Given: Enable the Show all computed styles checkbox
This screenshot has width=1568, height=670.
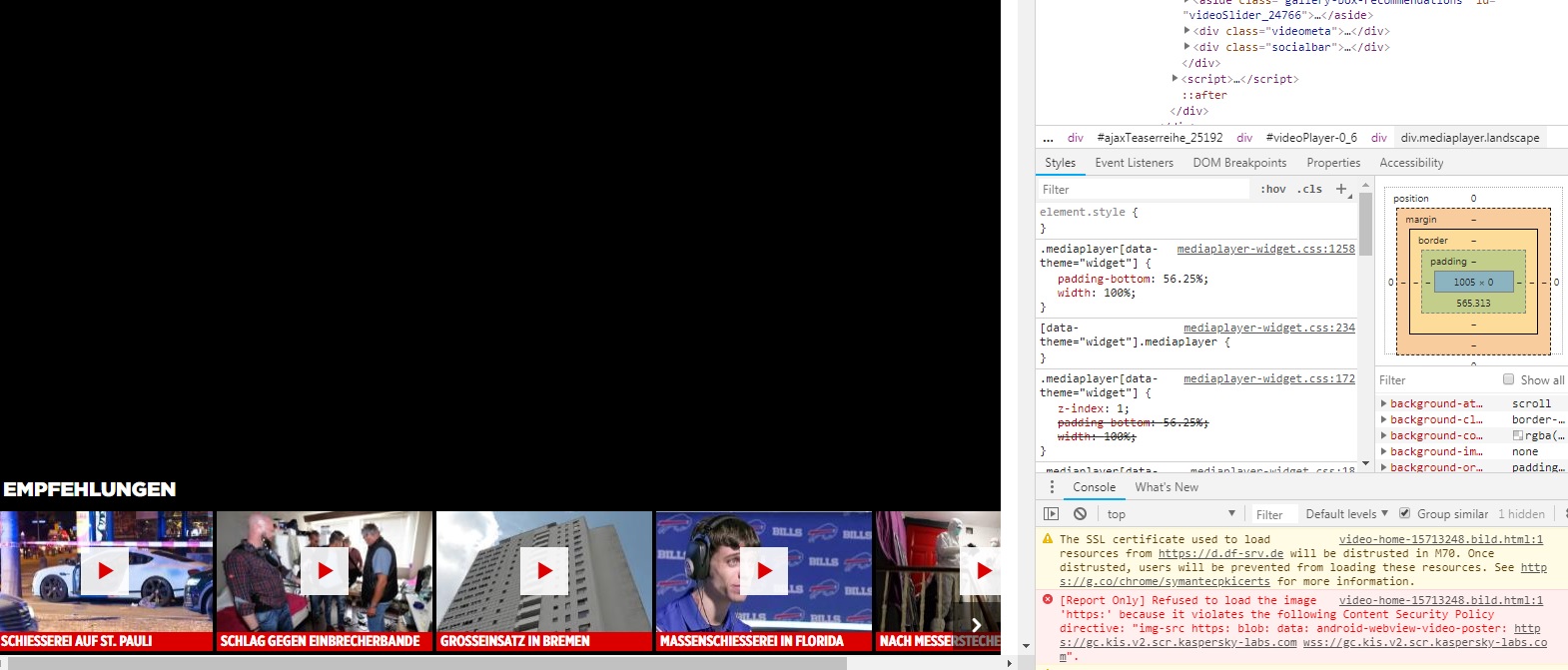Looking at the screenshot, I should 1508,379.
